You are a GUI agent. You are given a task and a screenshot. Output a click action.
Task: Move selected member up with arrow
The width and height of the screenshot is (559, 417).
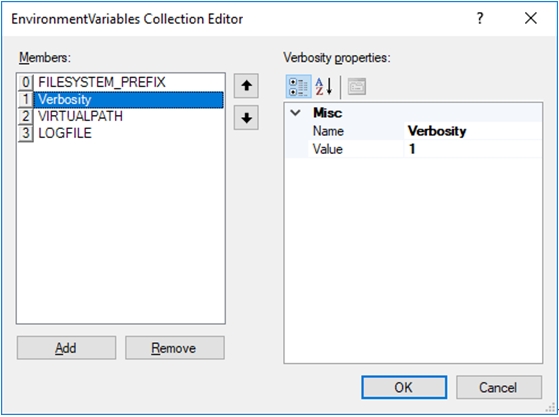tap(246, 86)
